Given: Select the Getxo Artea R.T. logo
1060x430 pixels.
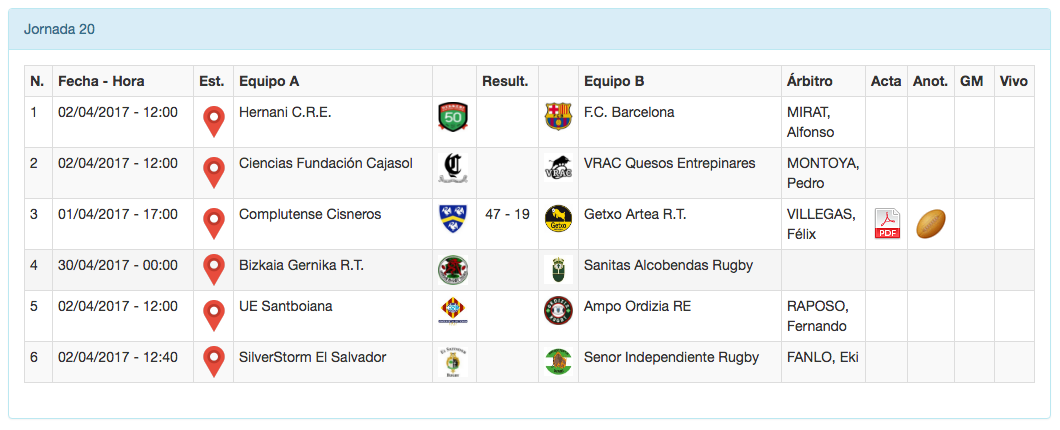Looking at the screenshot, I should pos(557,218).
